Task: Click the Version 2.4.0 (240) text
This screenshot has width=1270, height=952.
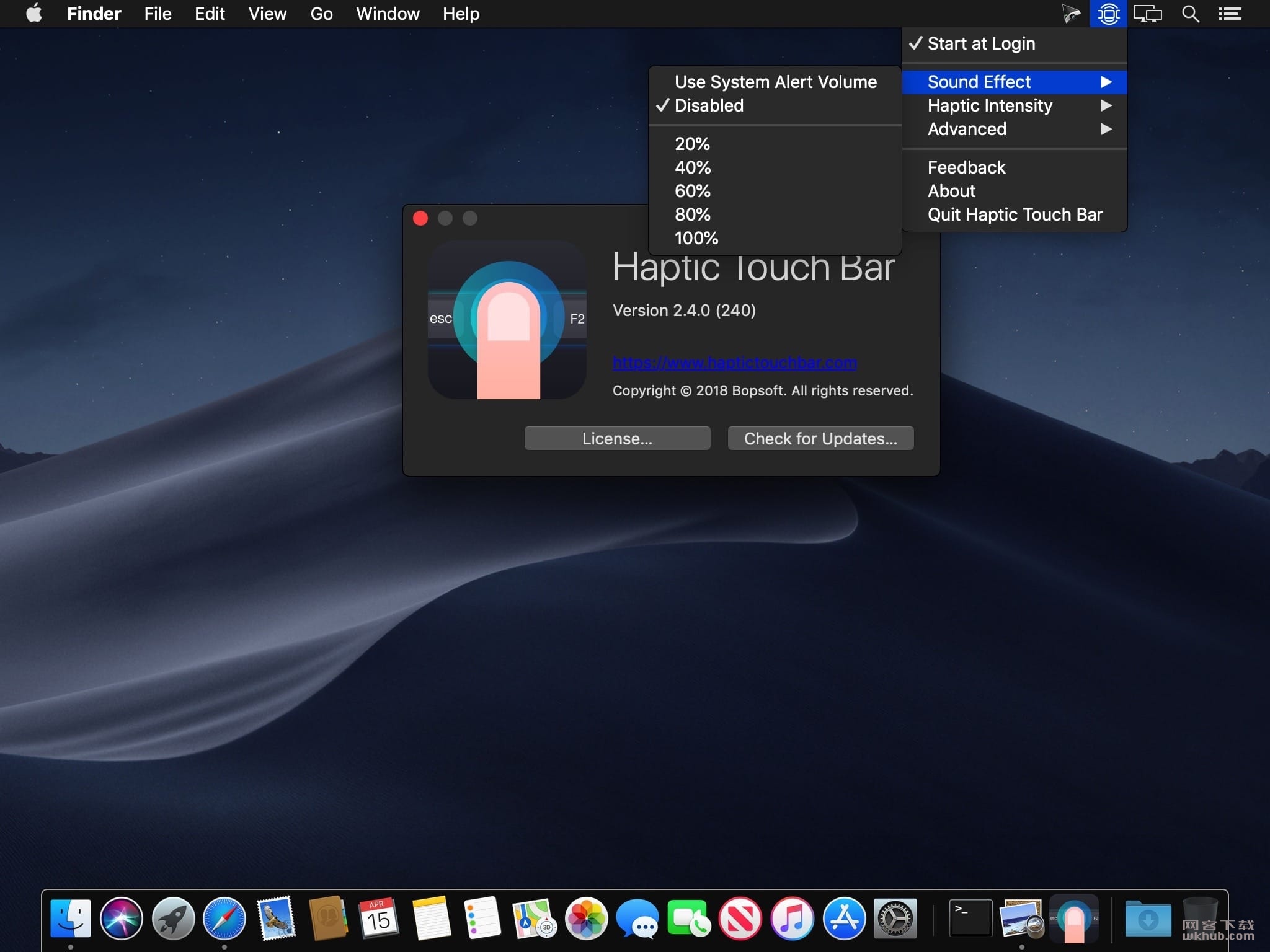Action: pos(684,311)
